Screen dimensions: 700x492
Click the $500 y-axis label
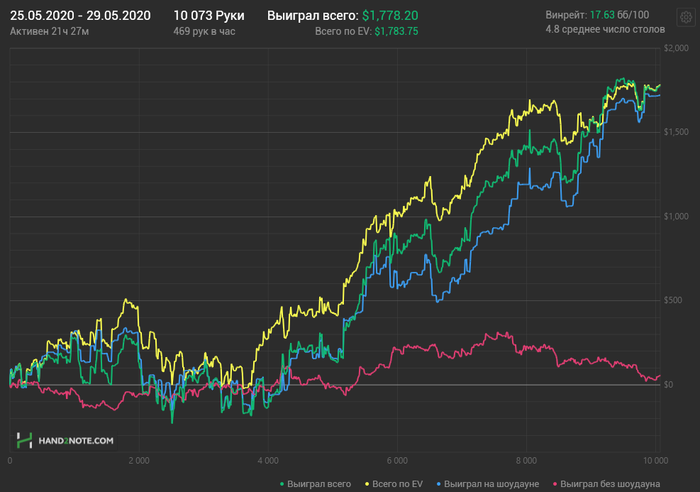point(673,300)
